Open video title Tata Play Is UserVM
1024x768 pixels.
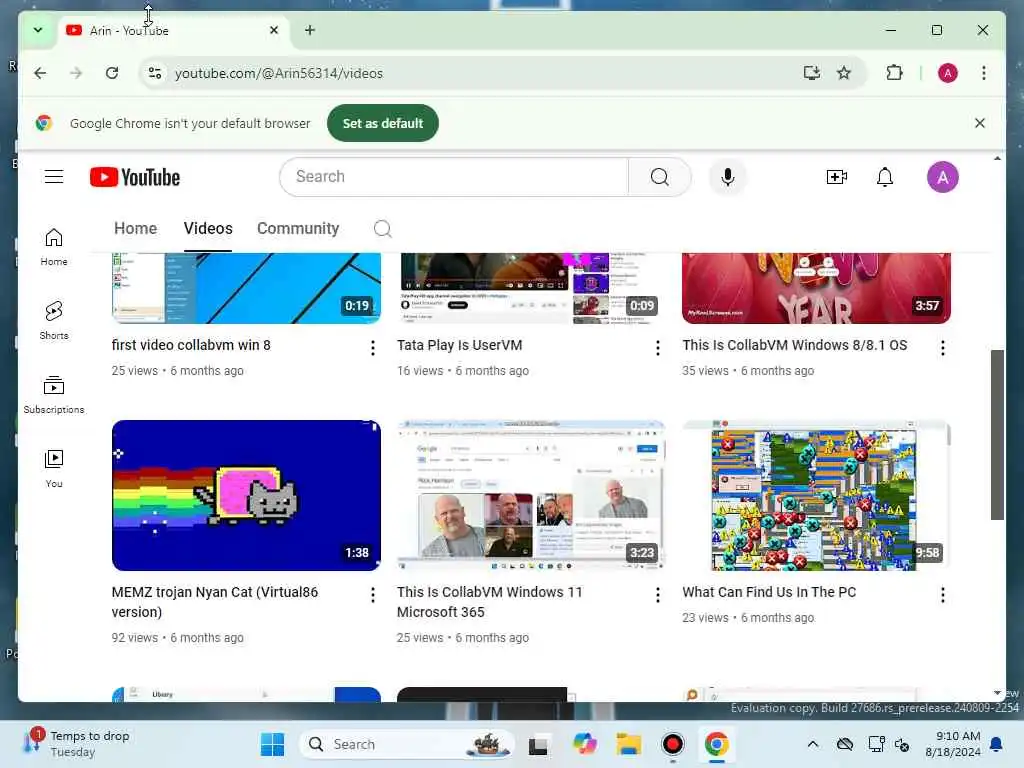point(459,345)
